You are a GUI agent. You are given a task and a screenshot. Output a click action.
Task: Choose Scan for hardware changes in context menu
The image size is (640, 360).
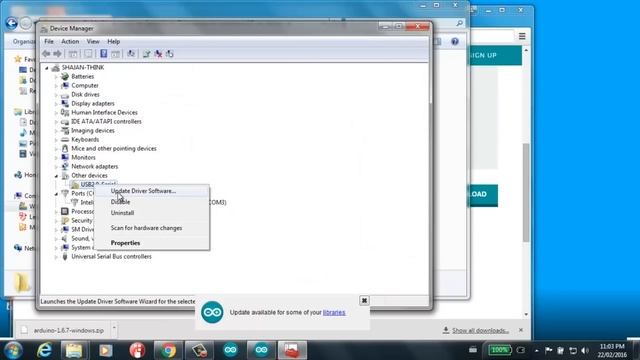point(152,228)
